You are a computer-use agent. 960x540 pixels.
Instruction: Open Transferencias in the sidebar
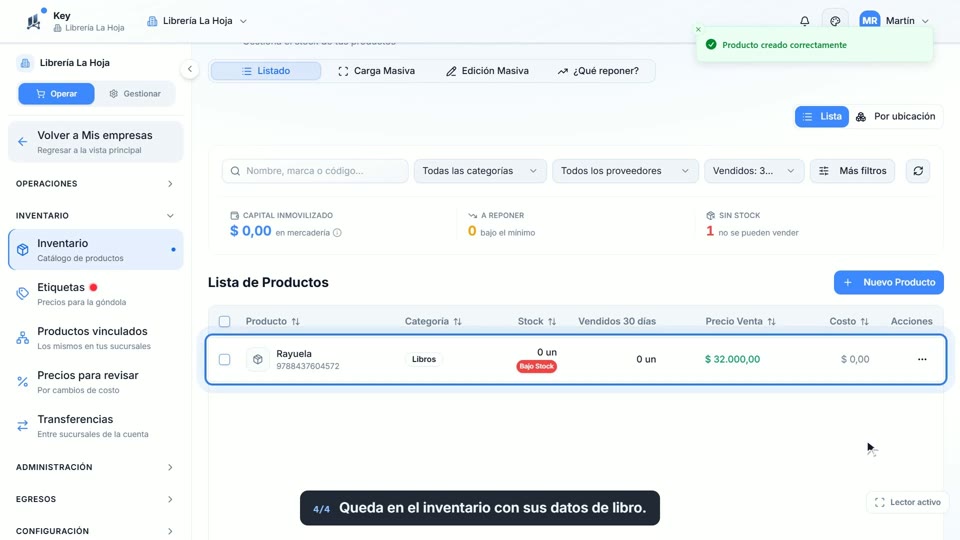[x=96, y=426]
